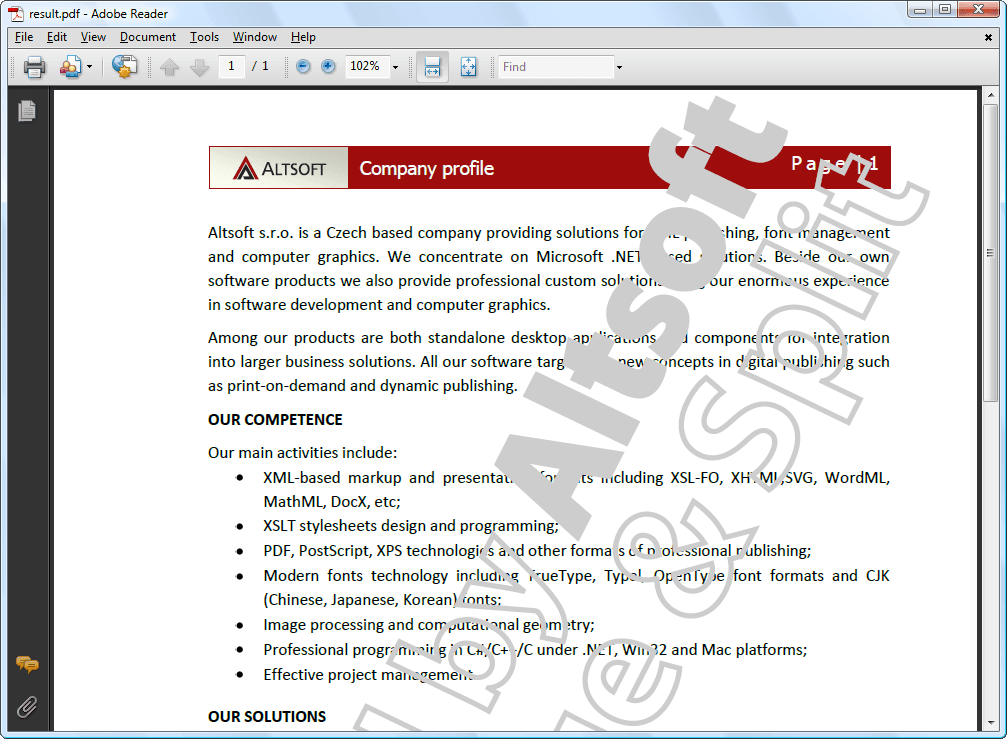
Task: Click the Altsoft logo in page header
Action: 279,168
